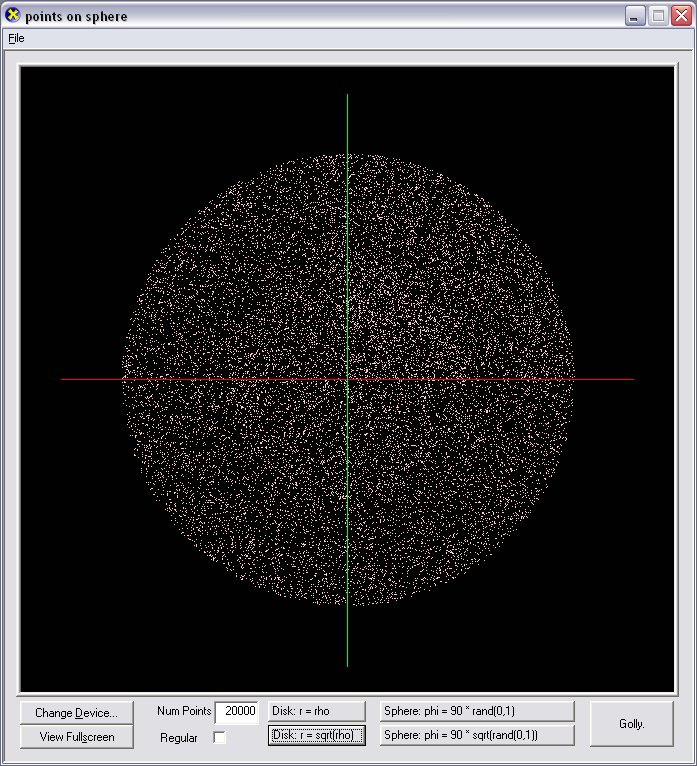Click the Regular label text

[179, 738]
